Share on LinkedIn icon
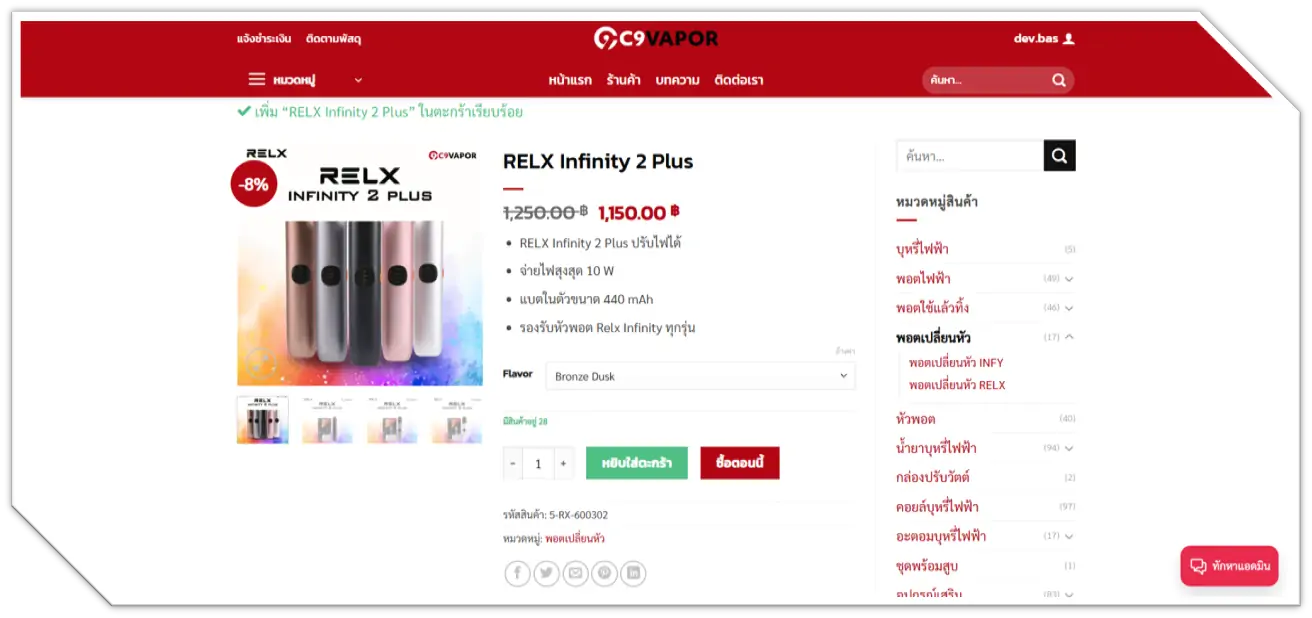1312x618 pixels. coord(633,573)
